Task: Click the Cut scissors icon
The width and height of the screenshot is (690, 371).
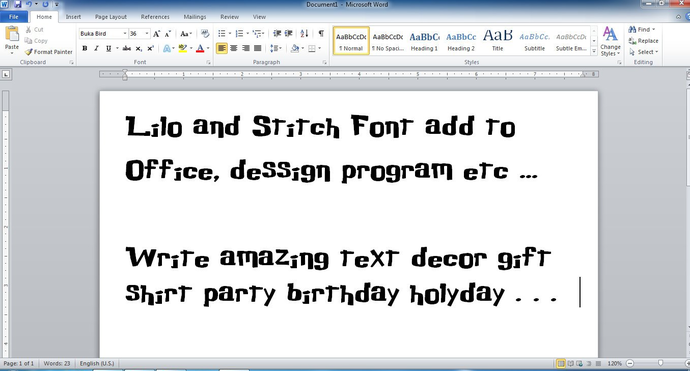Action: coord(29,30)
